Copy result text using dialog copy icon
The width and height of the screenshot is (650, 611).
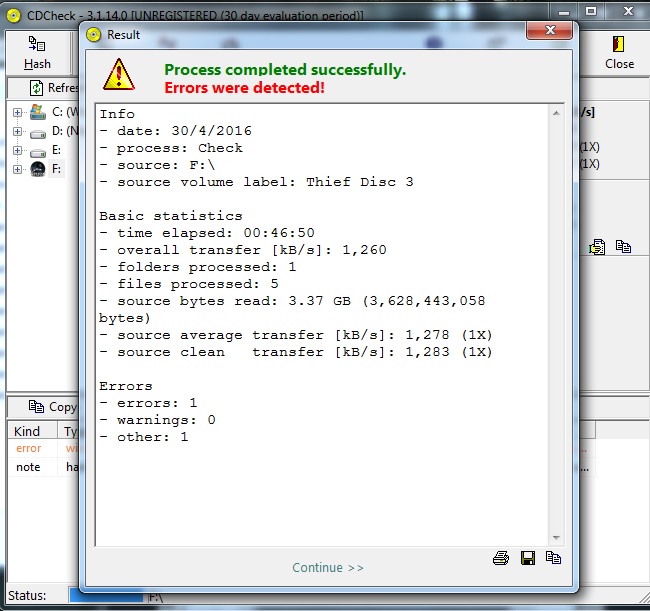554,558
